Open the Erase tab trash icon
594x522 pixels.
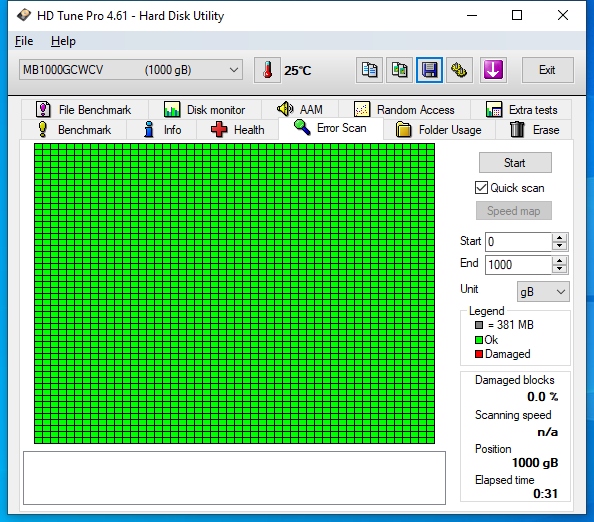(x=517, y=130)
